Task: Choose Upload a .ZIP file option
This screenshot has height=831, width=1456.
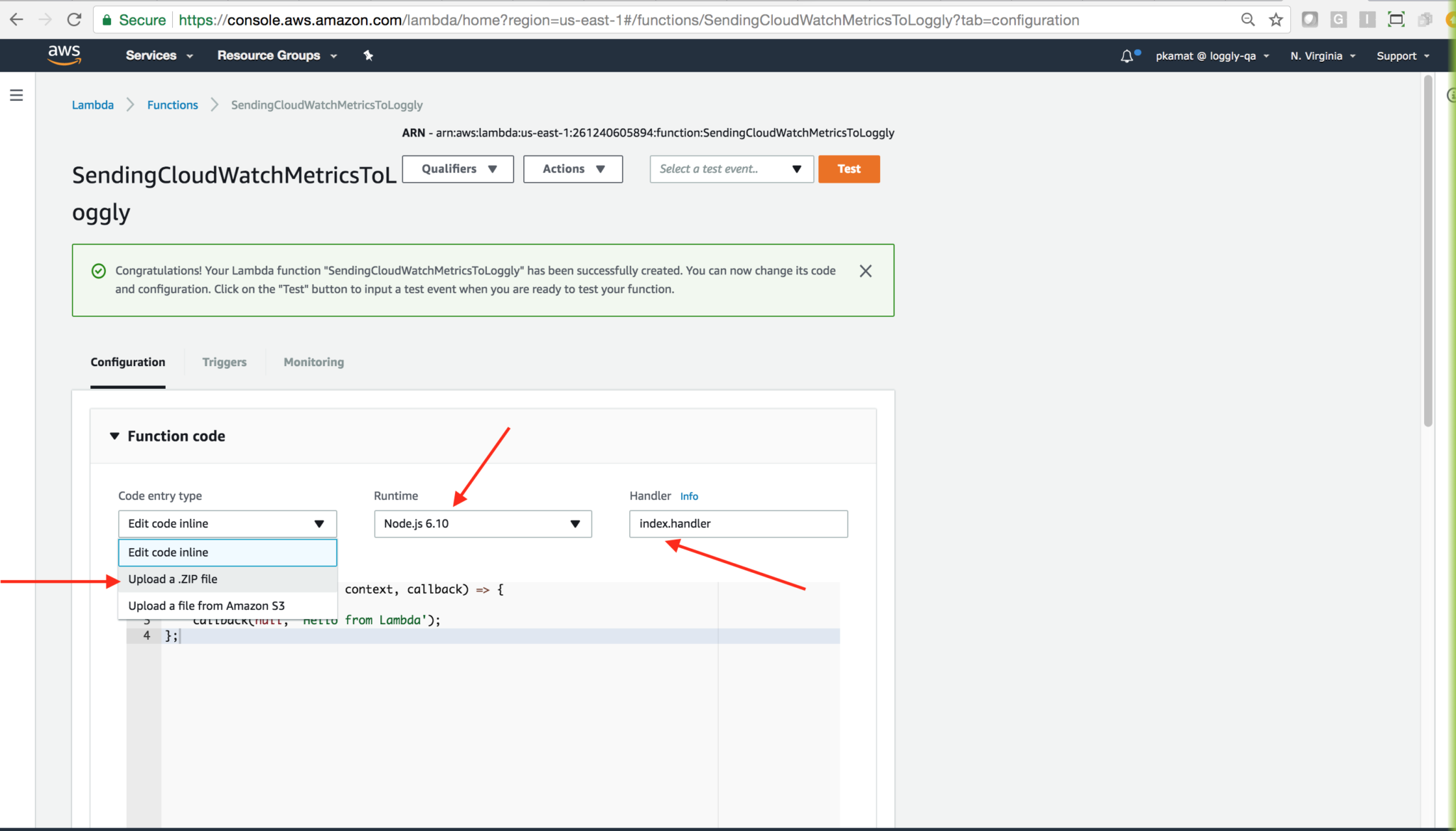Action: pos(173,579)
